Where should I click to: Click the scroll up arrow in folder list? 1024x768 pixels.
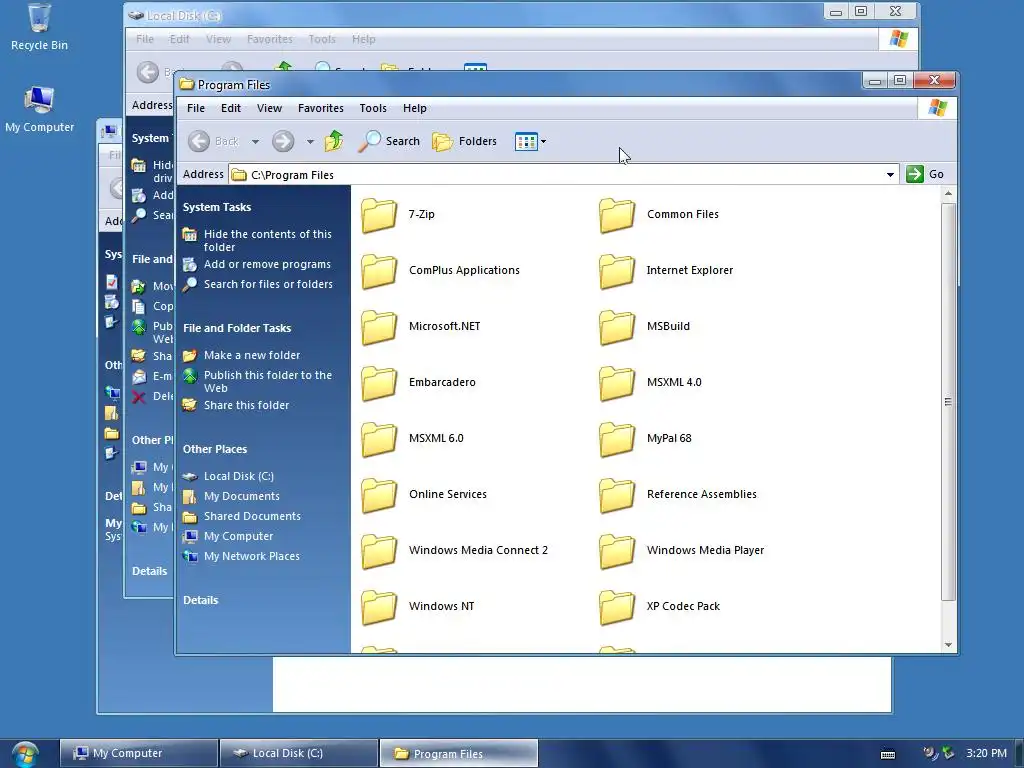coord(948,194)
